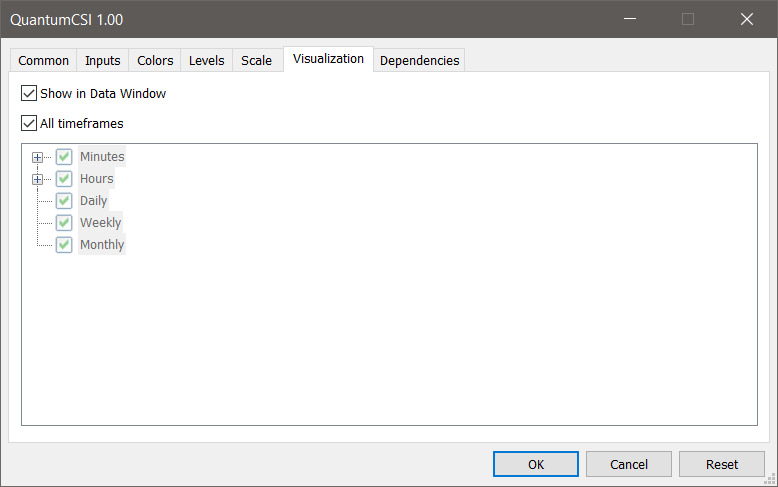778x487 pixels.
Task: Toggle the Monthly timeframe checkbox
Action: click(64, 245)
